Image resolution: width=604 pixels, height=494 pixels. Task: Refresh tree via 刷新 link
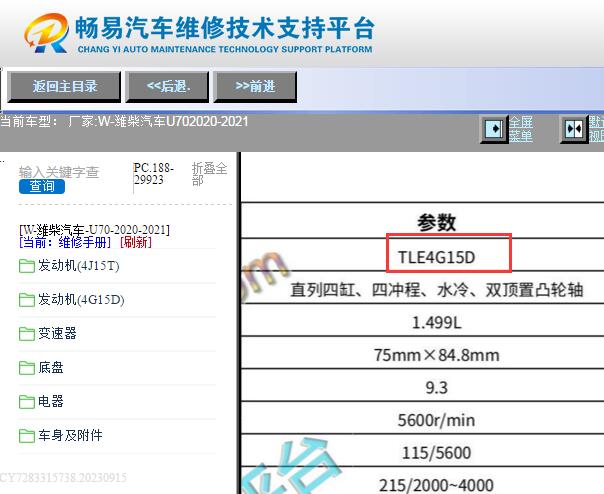click(136, 242)
